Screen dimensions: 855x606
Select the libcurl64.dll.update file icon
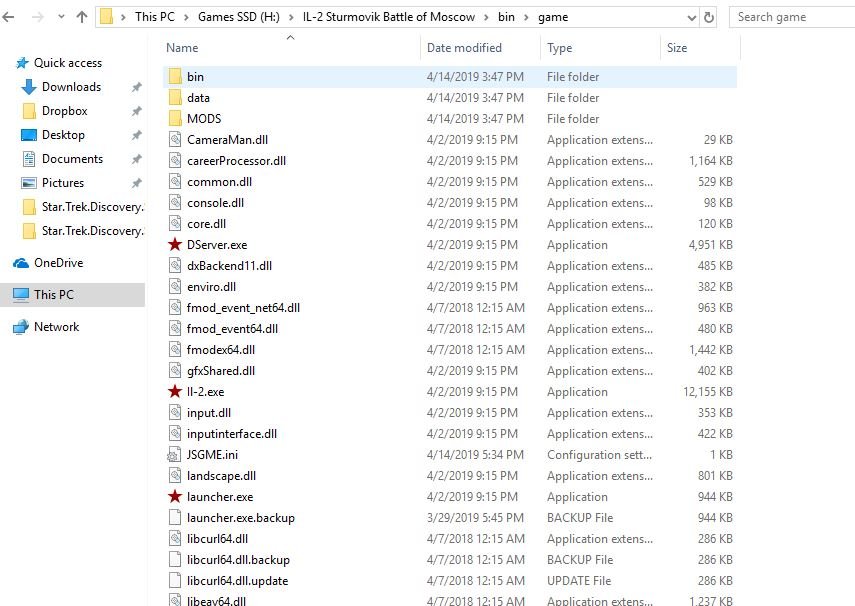click(174, 580)
